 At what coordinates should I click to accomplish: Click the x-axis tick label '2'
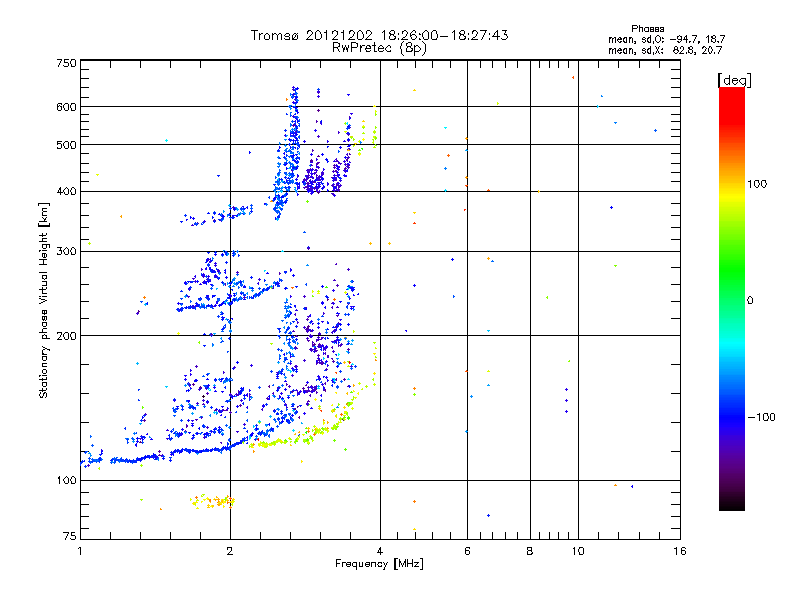(230, 551)
